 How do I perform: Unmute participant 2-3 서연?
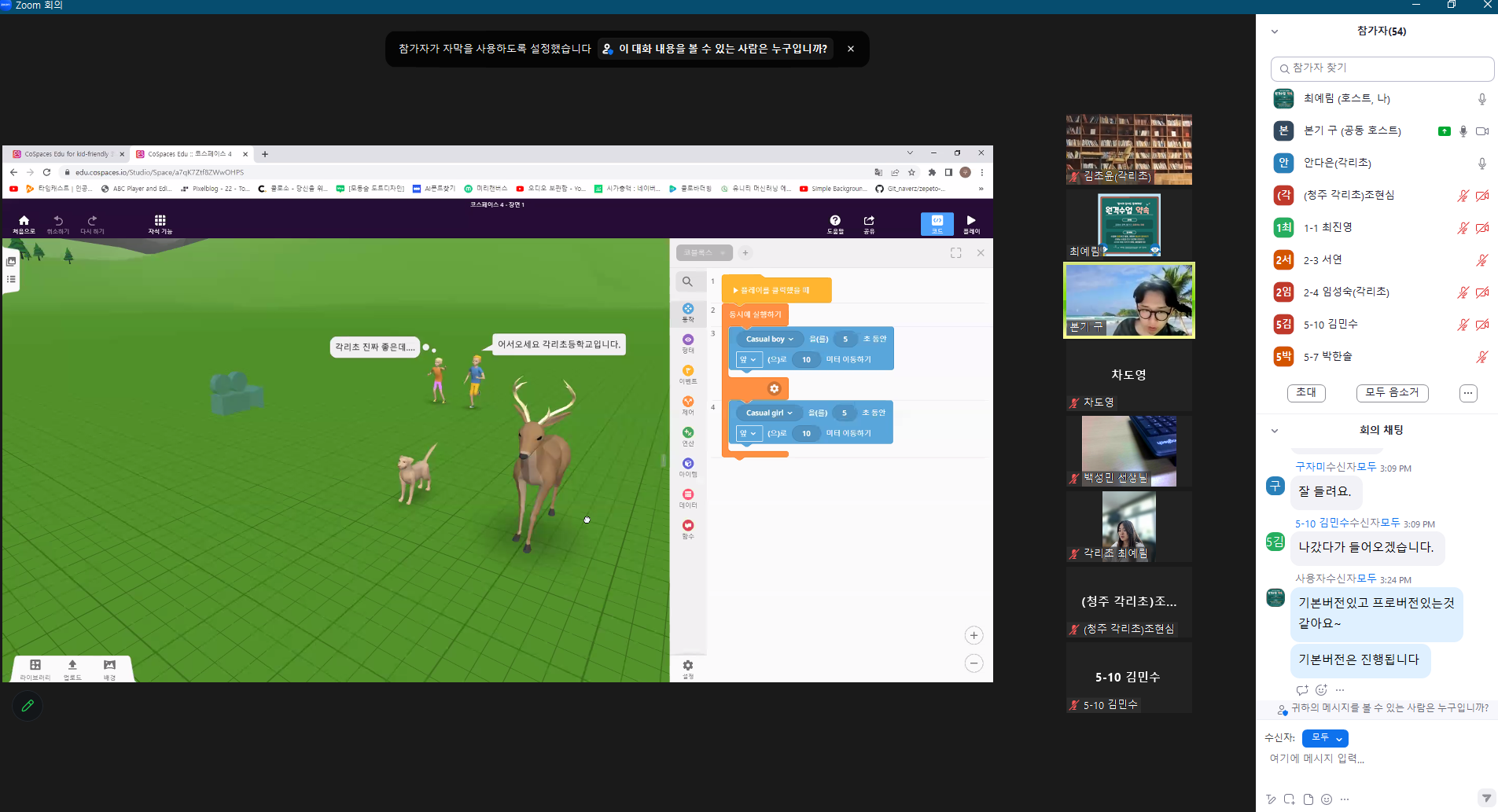coord(1481,260)
